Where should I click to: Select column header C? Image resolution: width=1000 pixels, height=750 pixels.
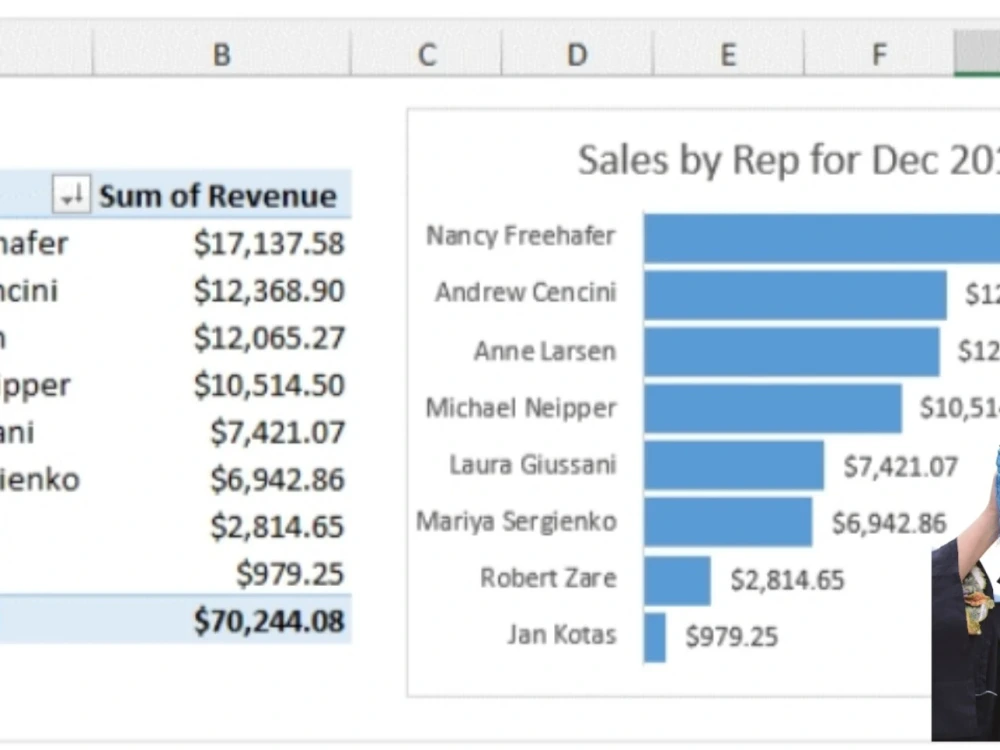427,55
